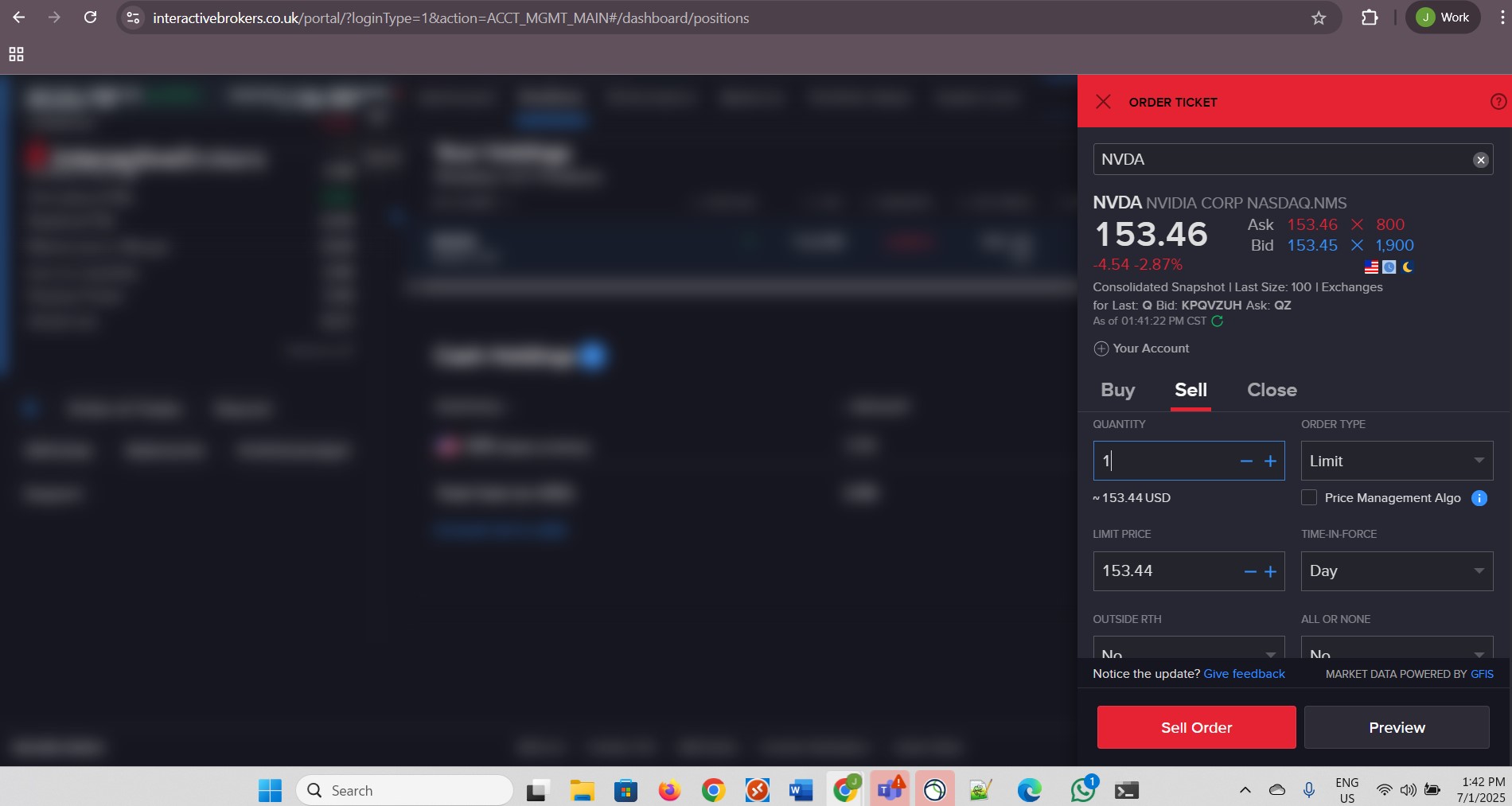Open Task View in the taskbar
This screenshot has height=806, width=1512.
click(538, 790)
